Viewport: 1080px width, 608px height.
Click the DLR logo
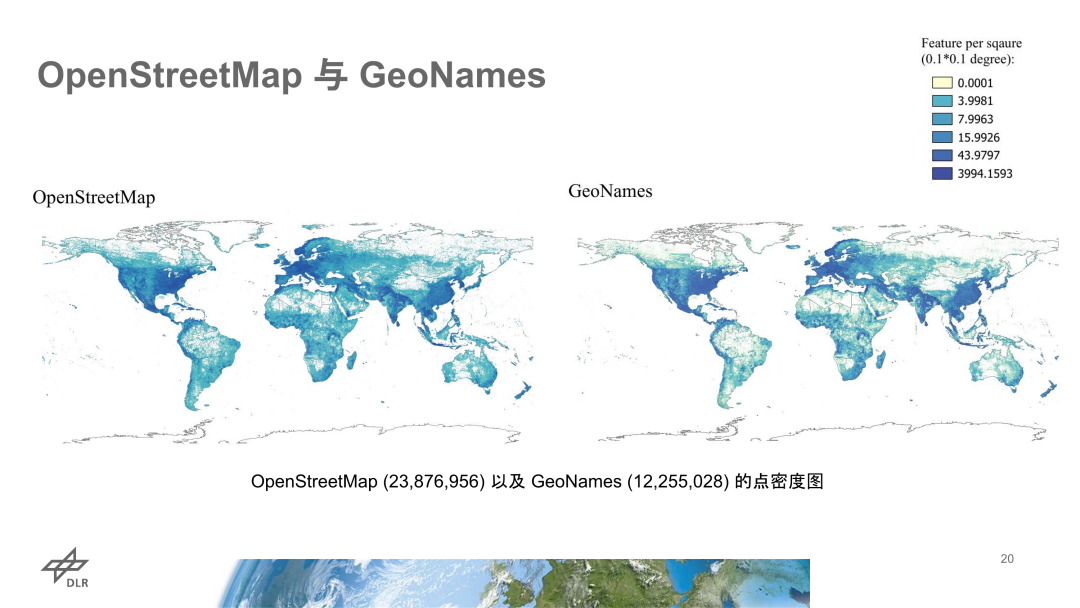(65, 568)
